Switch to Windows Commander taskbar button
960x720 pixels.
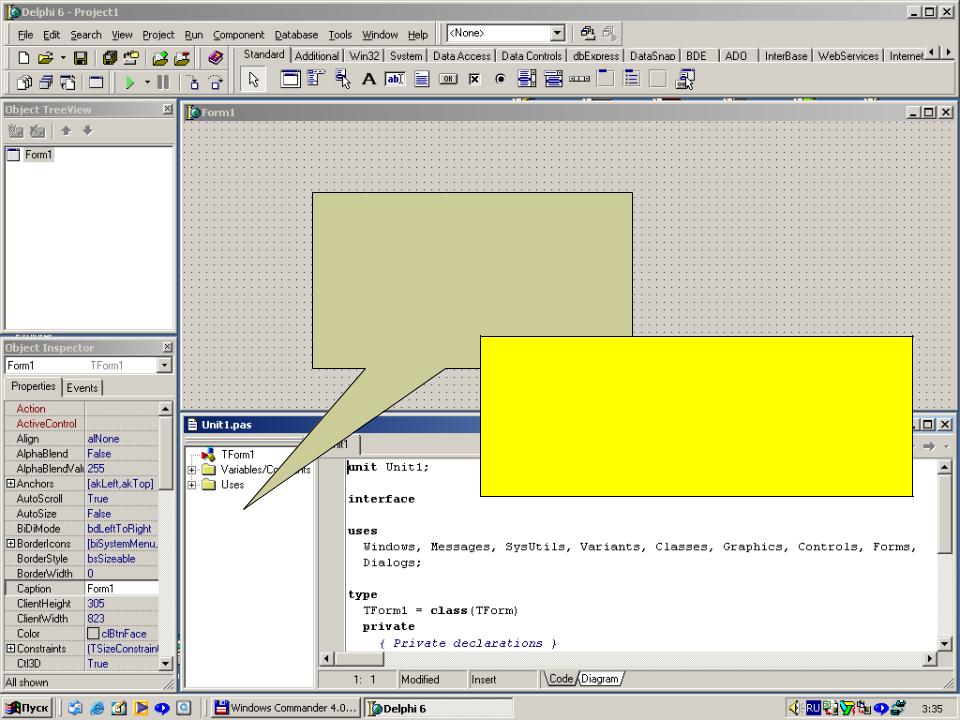(x=285, y=708)
